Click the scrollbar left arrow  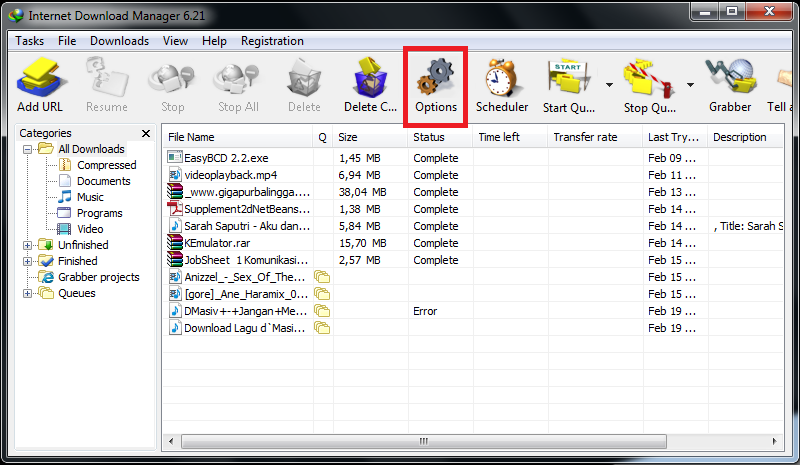click(x=171, y=441)
